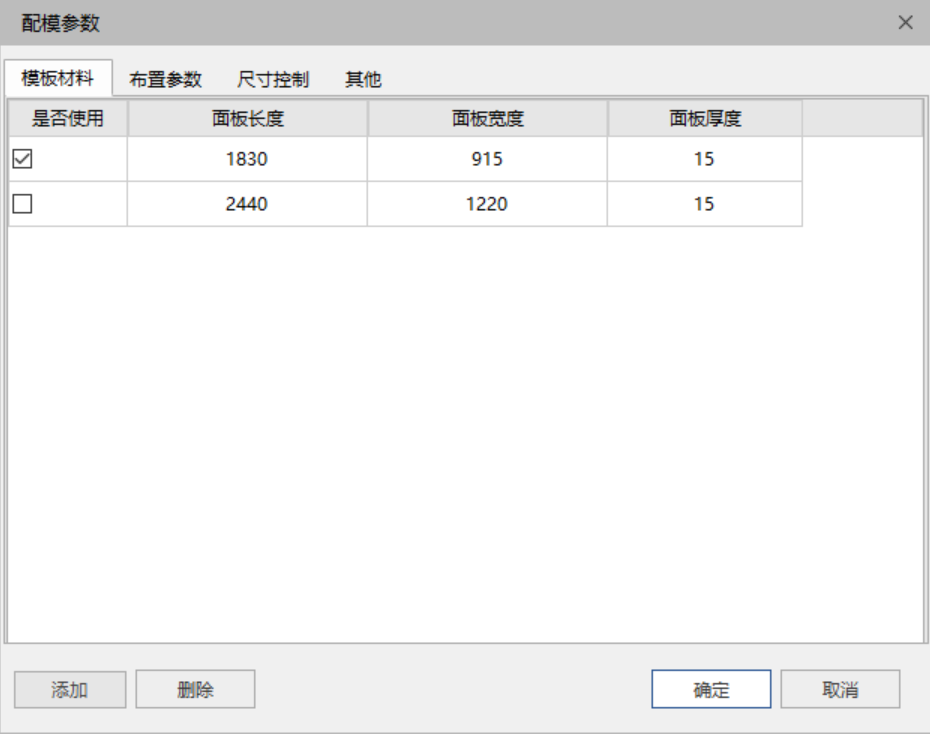
Task: Open the 布置参数 tab
Action: pyautogui.click(x=165, y=79)
